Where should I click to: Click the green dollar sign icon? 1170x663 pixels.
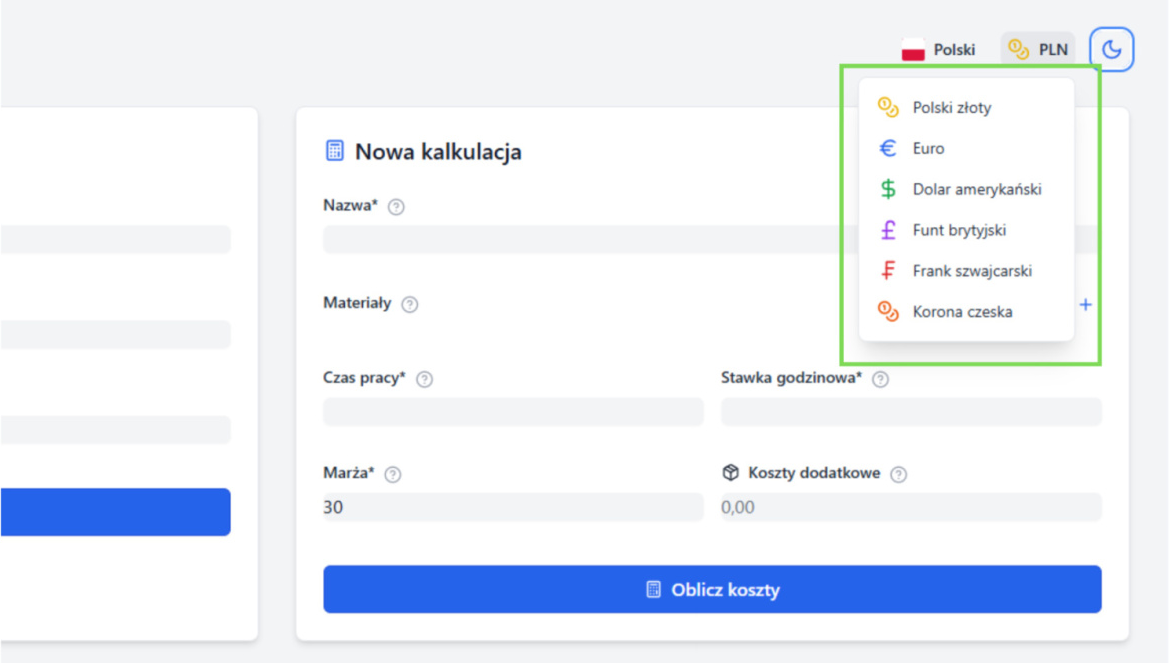(x=888, y=189)
